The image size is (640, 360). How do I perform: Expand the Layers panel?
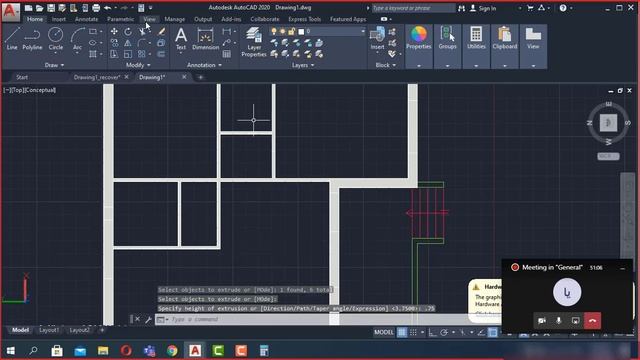click(303, 65)
